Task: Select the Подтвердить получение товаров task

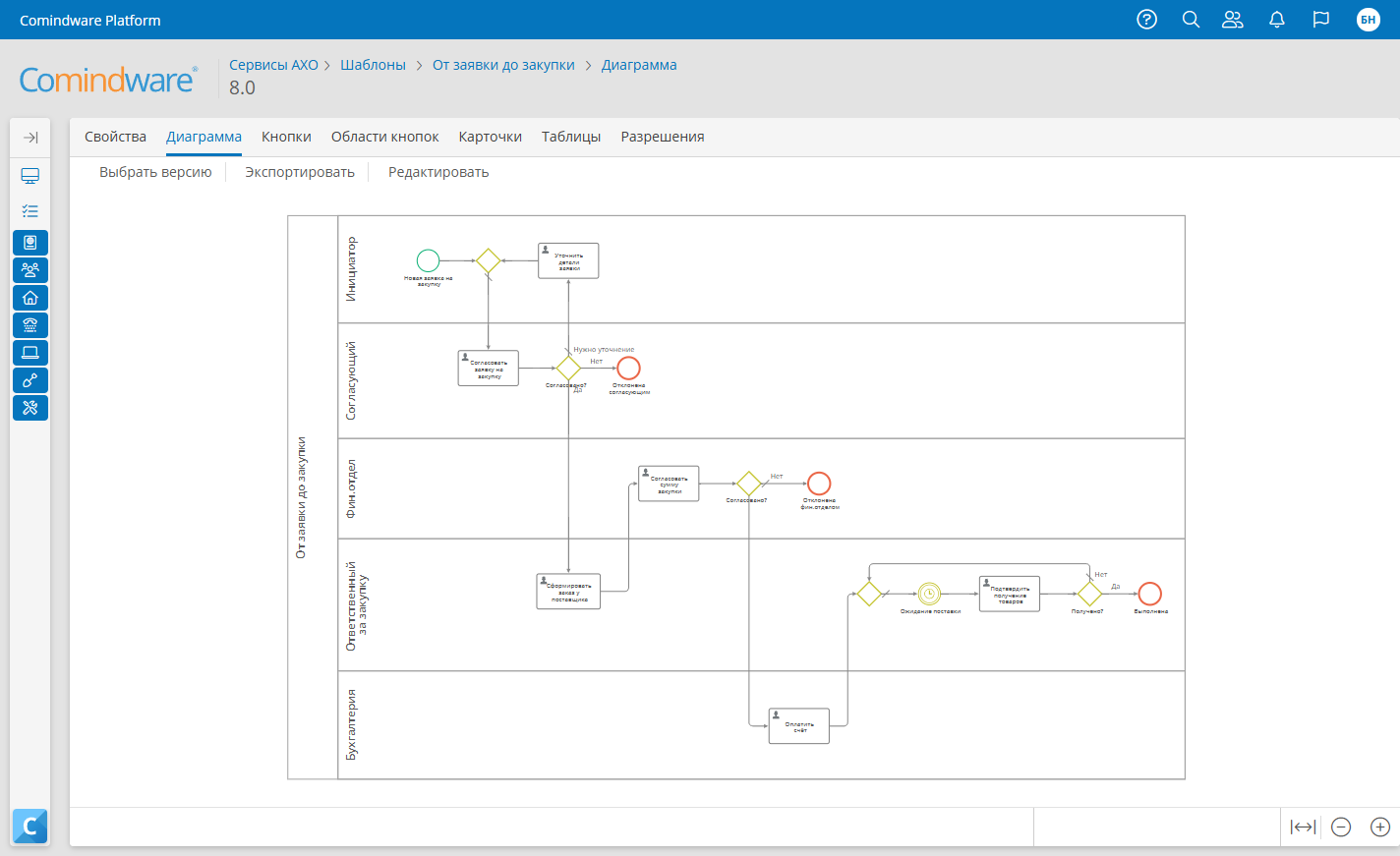Action: 1010,594
